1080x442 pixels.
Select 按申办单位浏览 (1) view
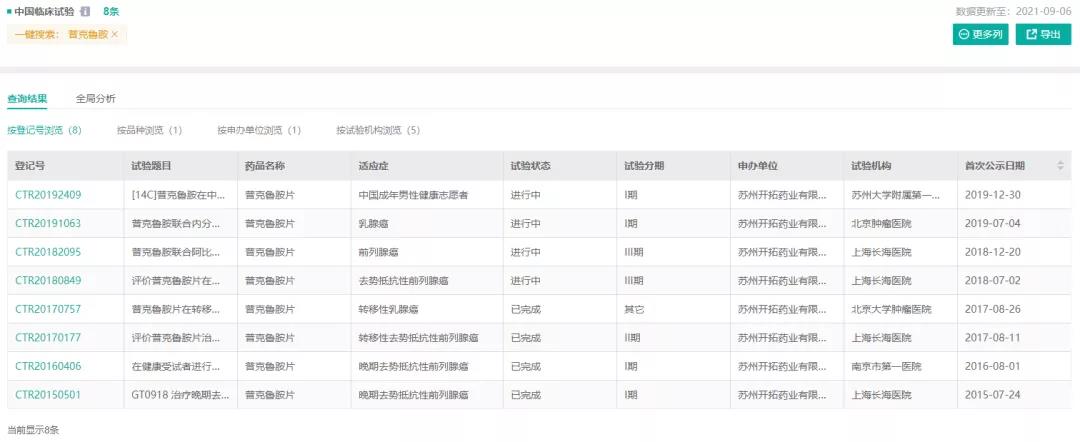[x=259, y=130]
